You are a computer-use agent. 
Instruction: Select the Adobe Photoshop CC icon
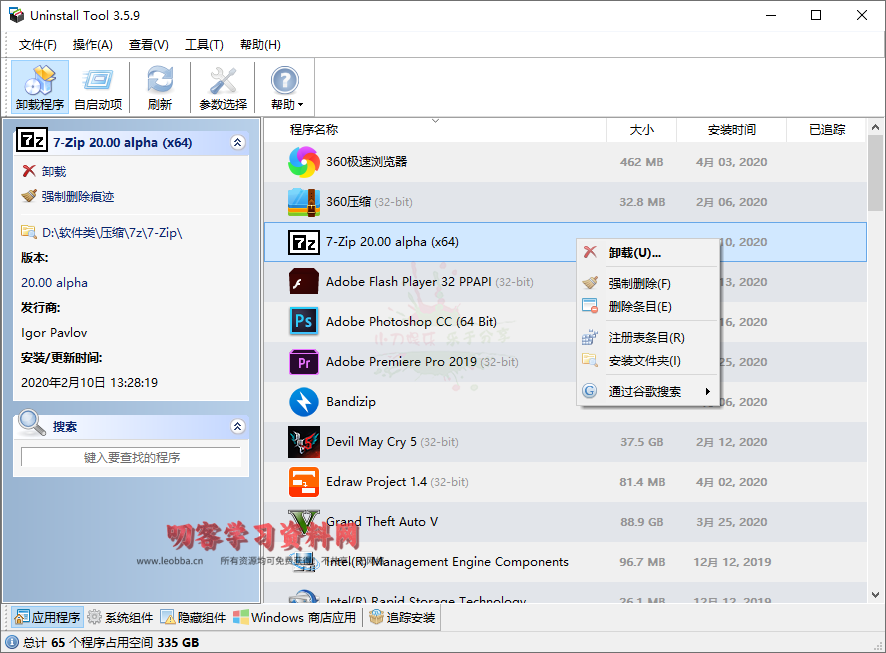click(x=303, y=322)
